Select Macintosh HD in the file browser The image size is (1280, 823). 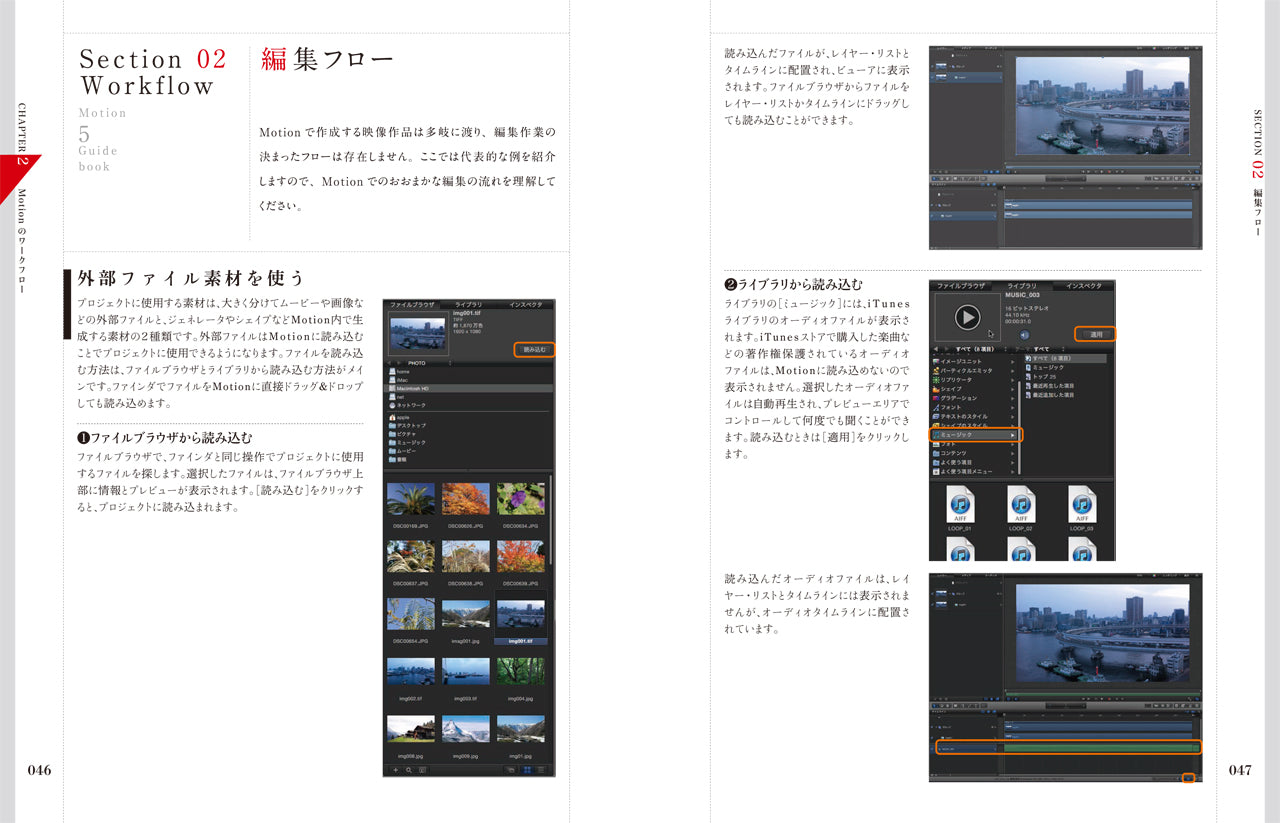[468, 388]
